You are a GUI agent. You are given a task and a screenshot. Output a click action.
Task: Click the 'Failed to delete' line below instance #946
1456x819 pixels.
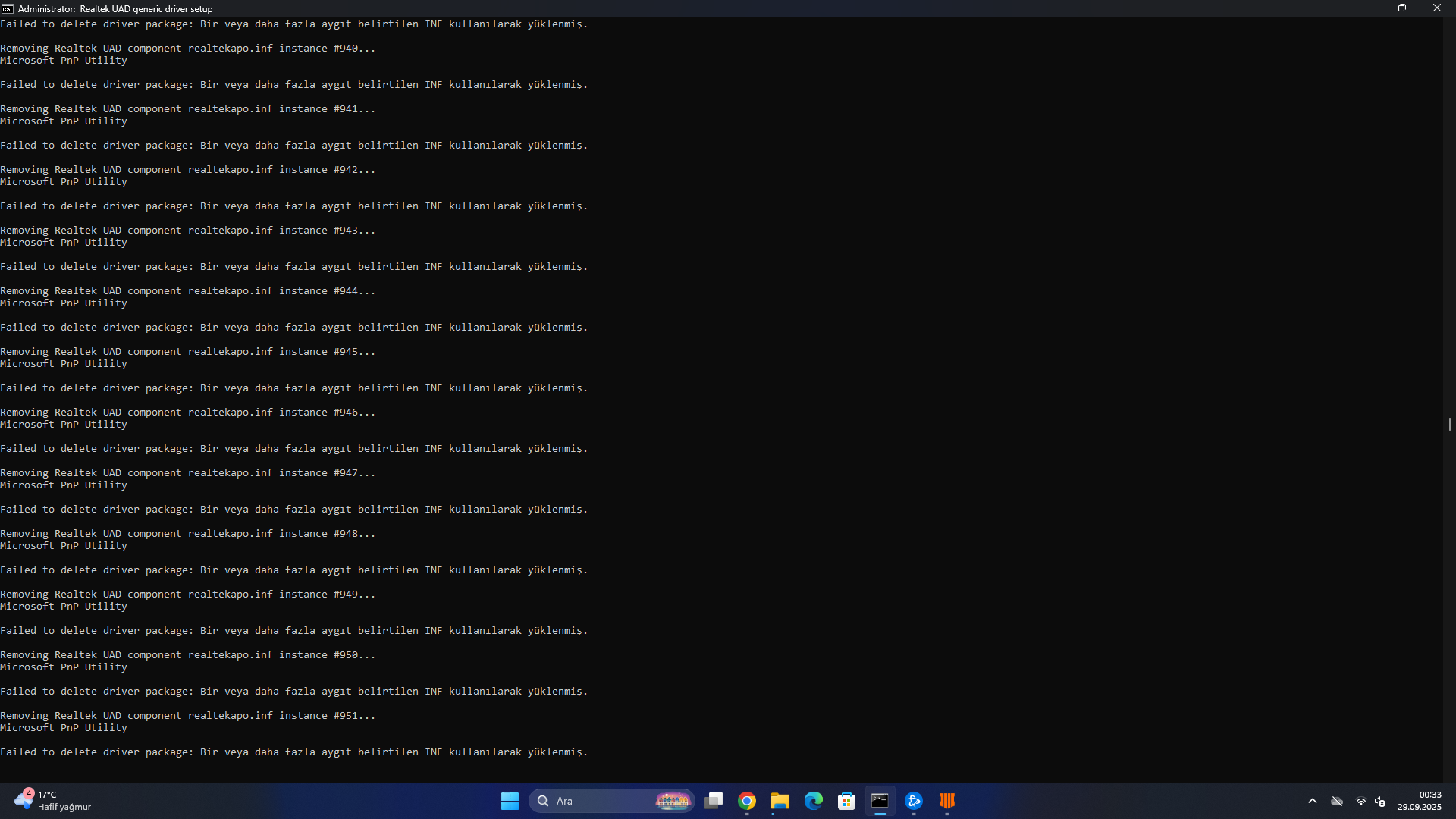294,448
